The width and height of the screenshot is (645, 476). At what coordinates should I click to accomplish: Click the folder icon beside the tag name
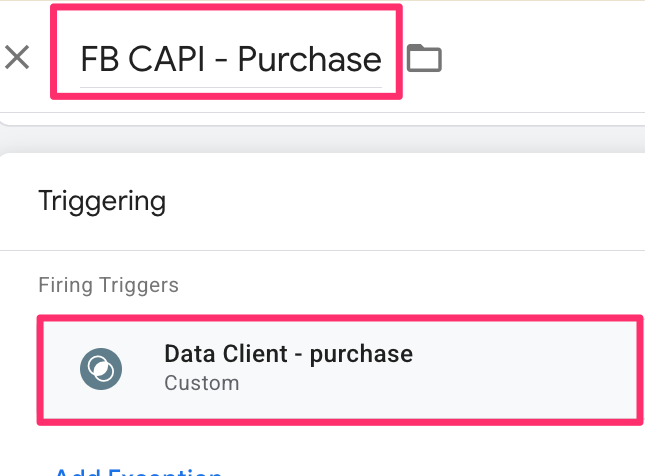point(424,58)
